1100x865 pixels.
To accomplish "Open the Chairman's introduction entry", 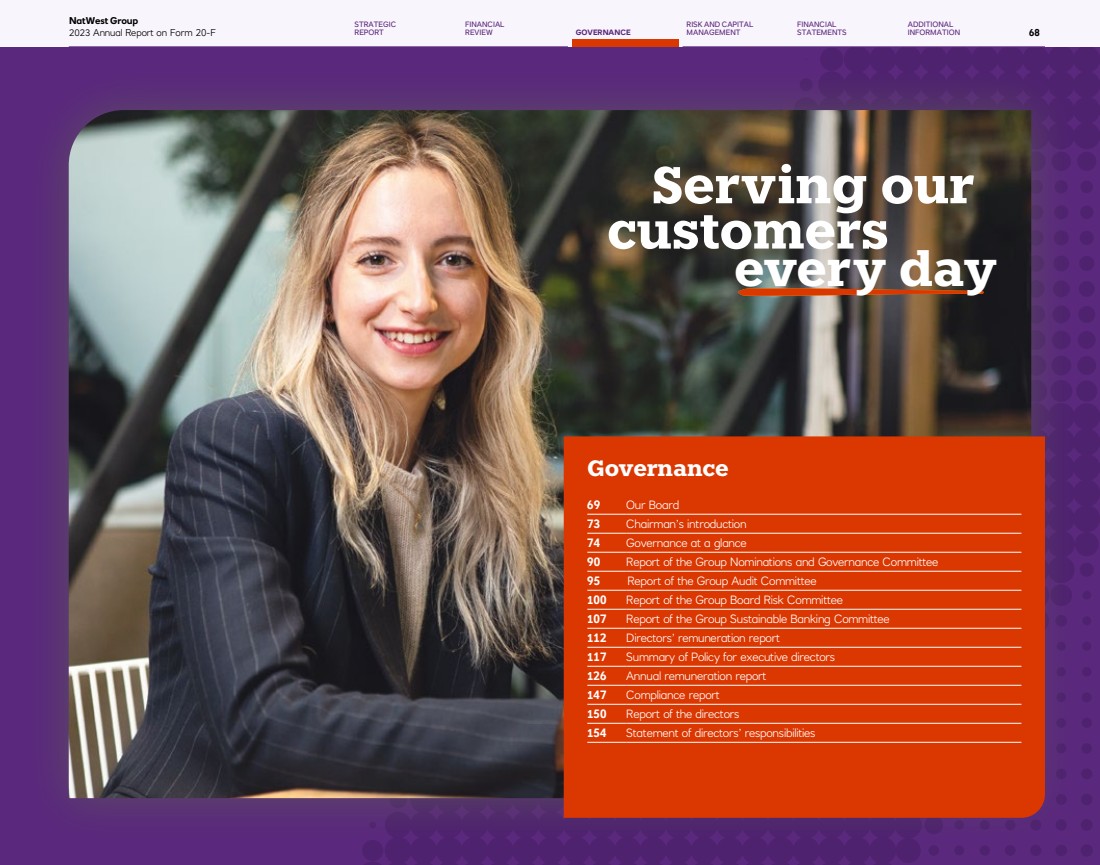I will 804,524.
